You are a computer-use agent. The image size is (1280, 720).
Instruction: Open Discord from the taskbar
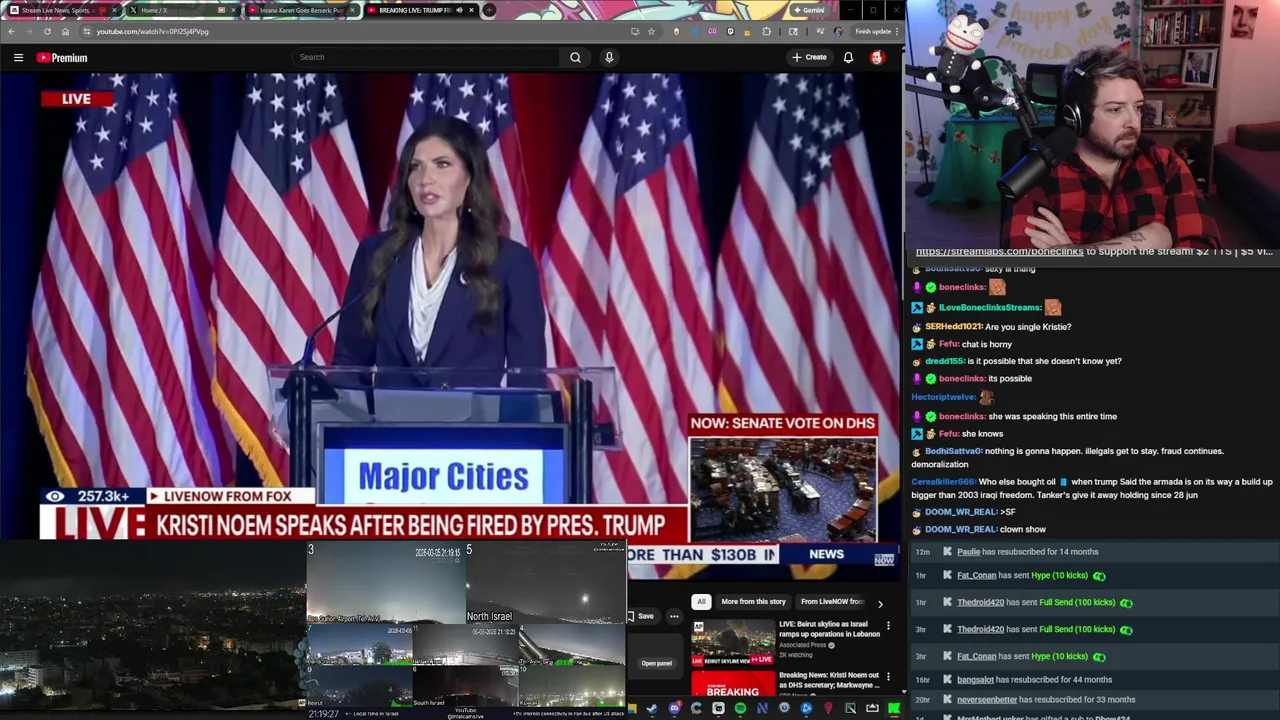675,709
